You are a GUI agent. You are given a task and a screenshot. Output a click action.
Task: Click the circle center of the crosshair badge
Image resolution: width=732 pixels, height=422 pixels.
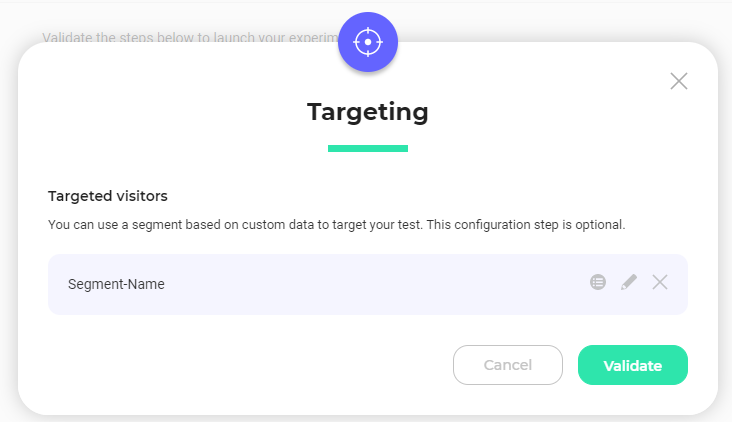(x=368, y=42)
